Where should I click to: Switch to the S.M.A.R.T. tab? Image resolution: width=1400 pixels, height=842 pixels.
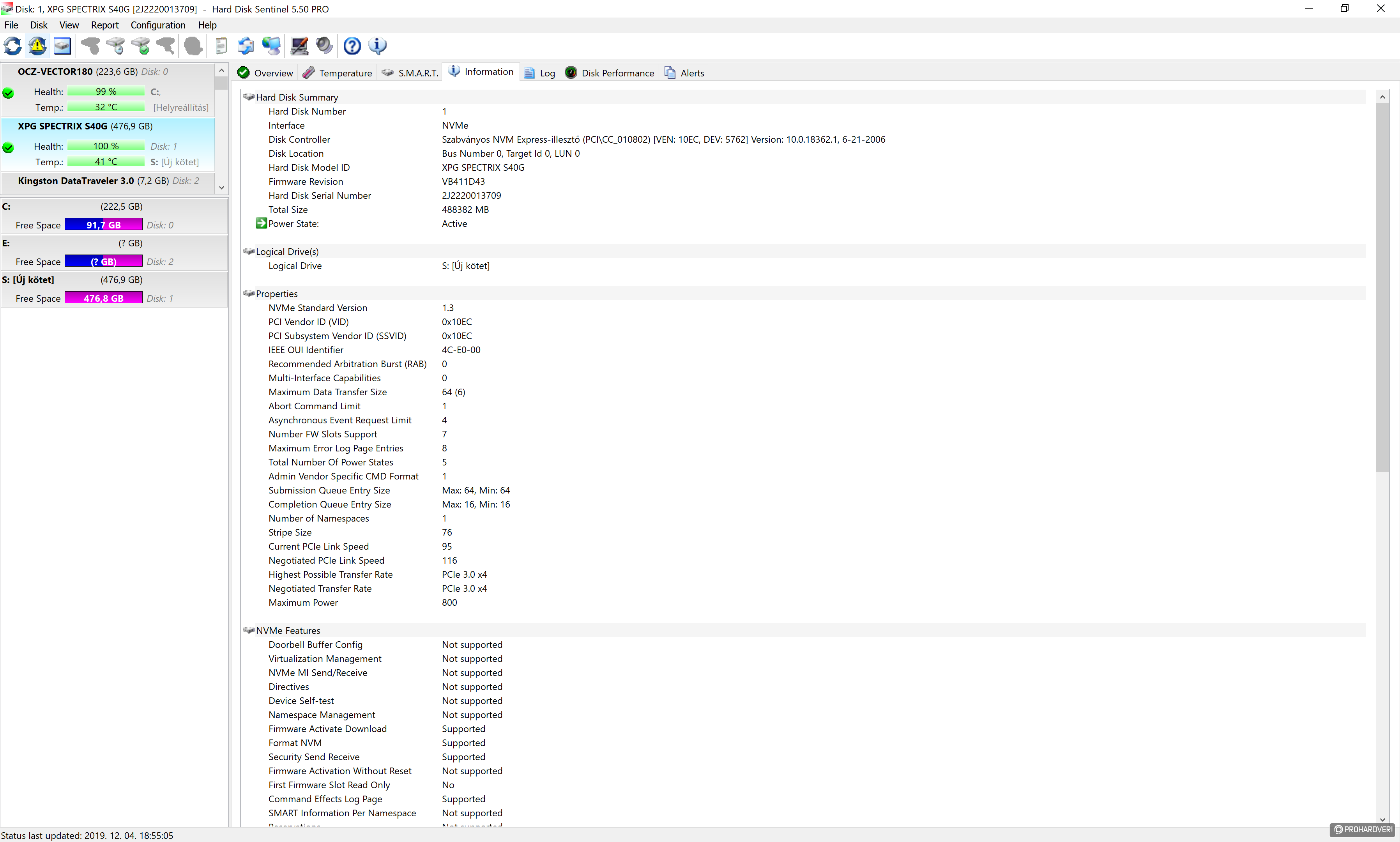410,73
